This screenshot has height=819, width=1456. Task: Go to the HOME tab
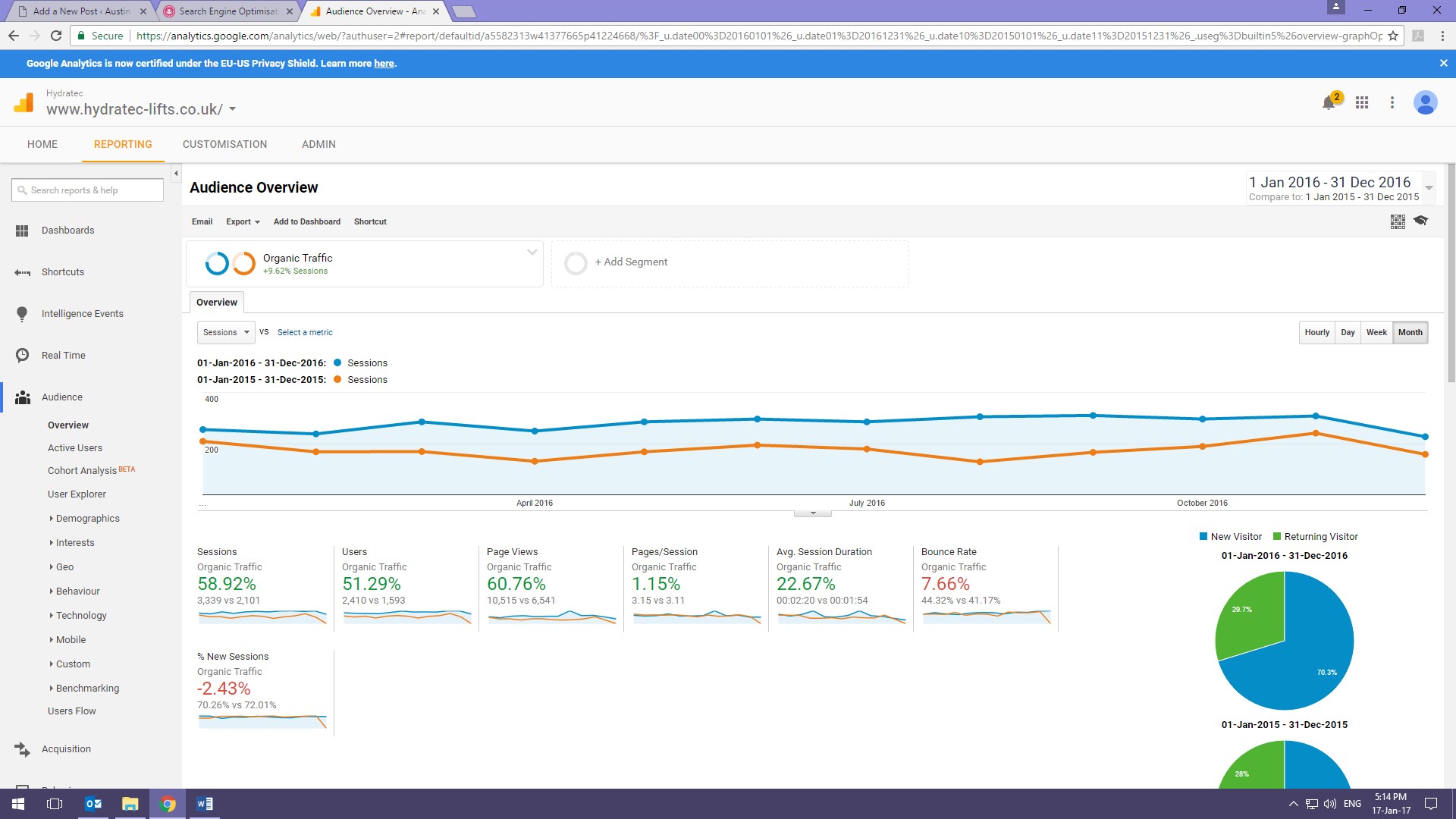[42, 144]
